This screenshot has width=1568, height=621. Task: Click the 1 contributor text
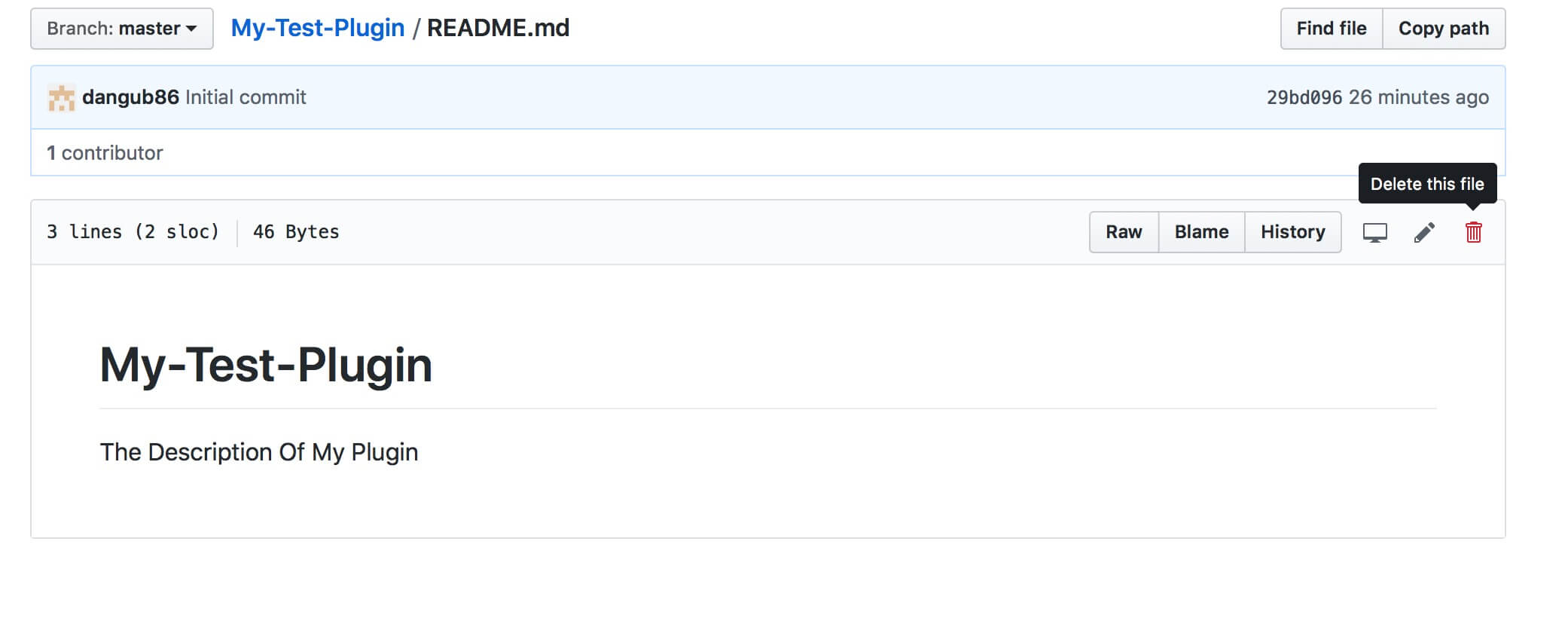click(x=105, y=153)
